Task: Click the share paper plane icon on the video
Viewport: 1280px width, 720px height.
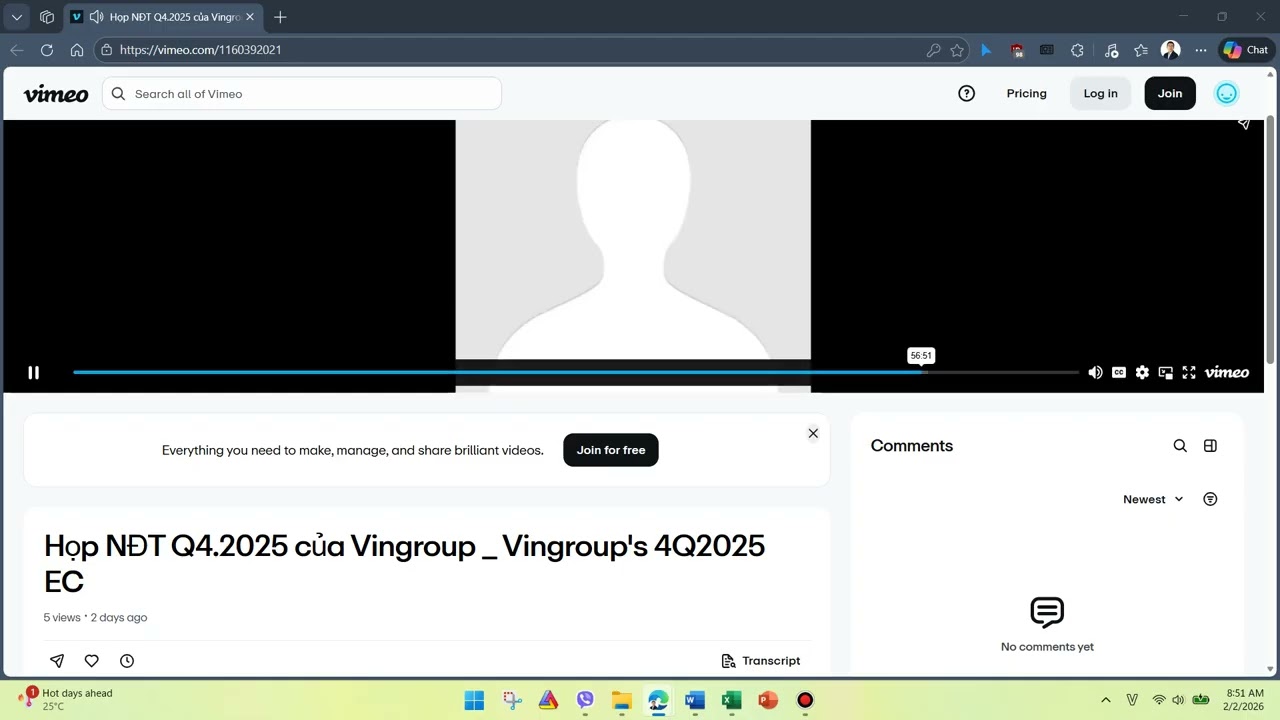Action: (x=1244, y=124)
